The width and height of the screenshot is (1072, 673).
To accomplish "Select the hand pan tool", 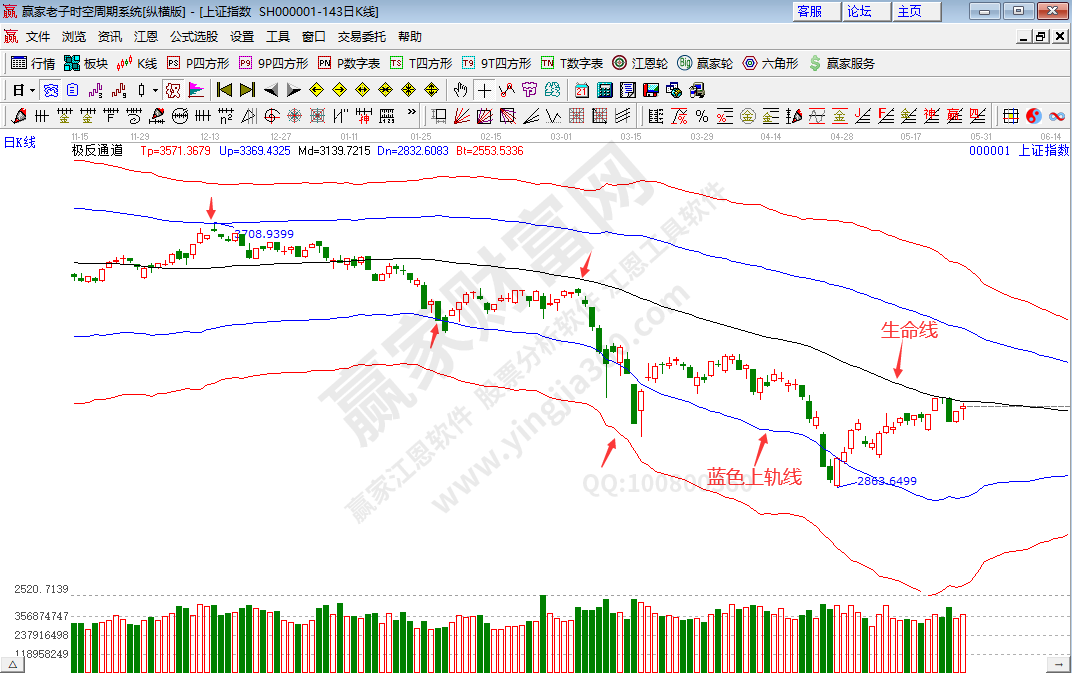I will click(460, 90).
